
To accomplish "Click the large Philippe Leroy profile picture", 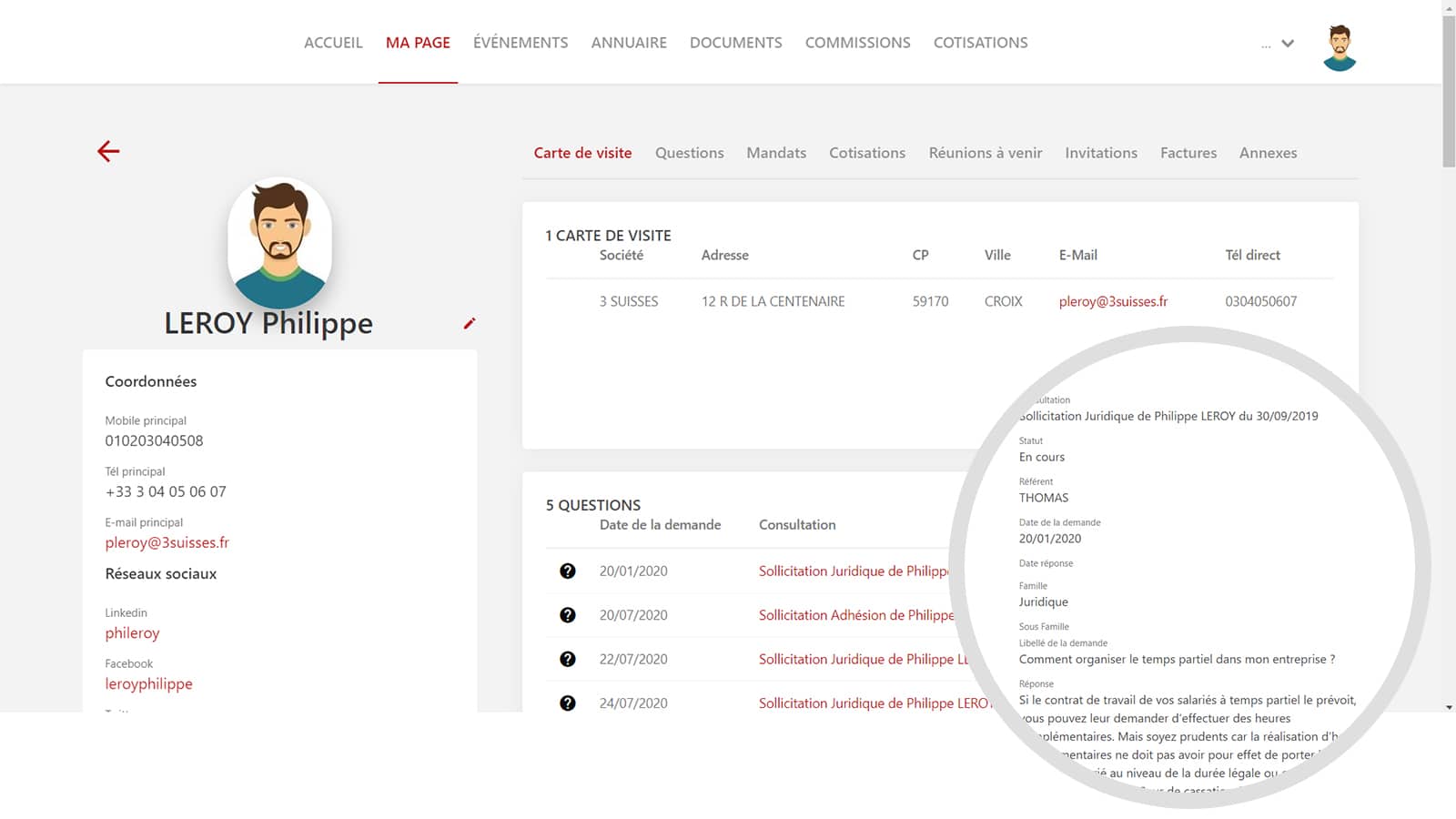I will pos(279,244).
